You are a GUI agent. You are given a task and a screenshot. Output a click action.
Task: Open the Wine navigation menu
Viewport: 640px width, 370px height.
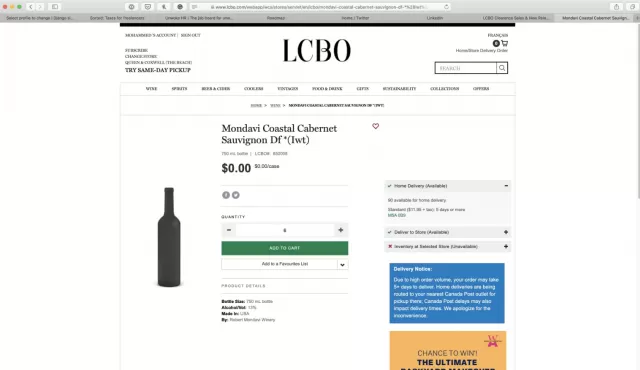(151, 89)
